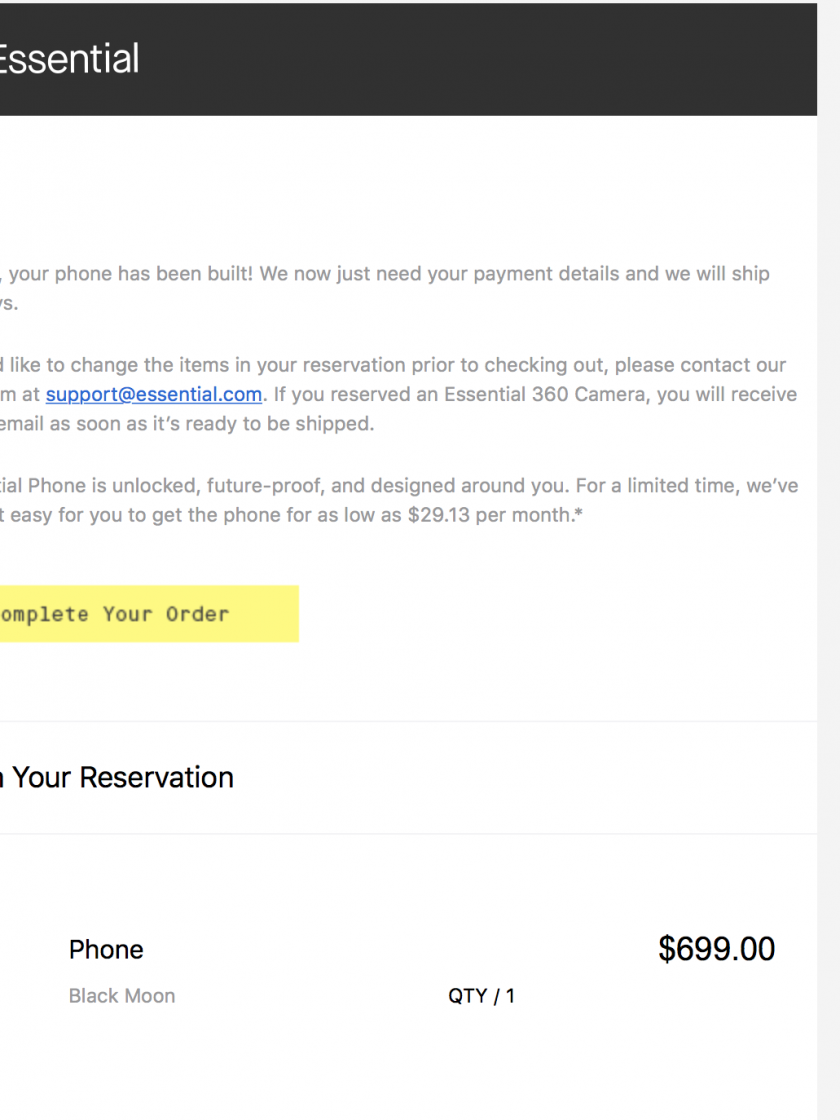
Task: Open the support@essential.com email link
Action: pyautogui.click(x=154, y=394)
